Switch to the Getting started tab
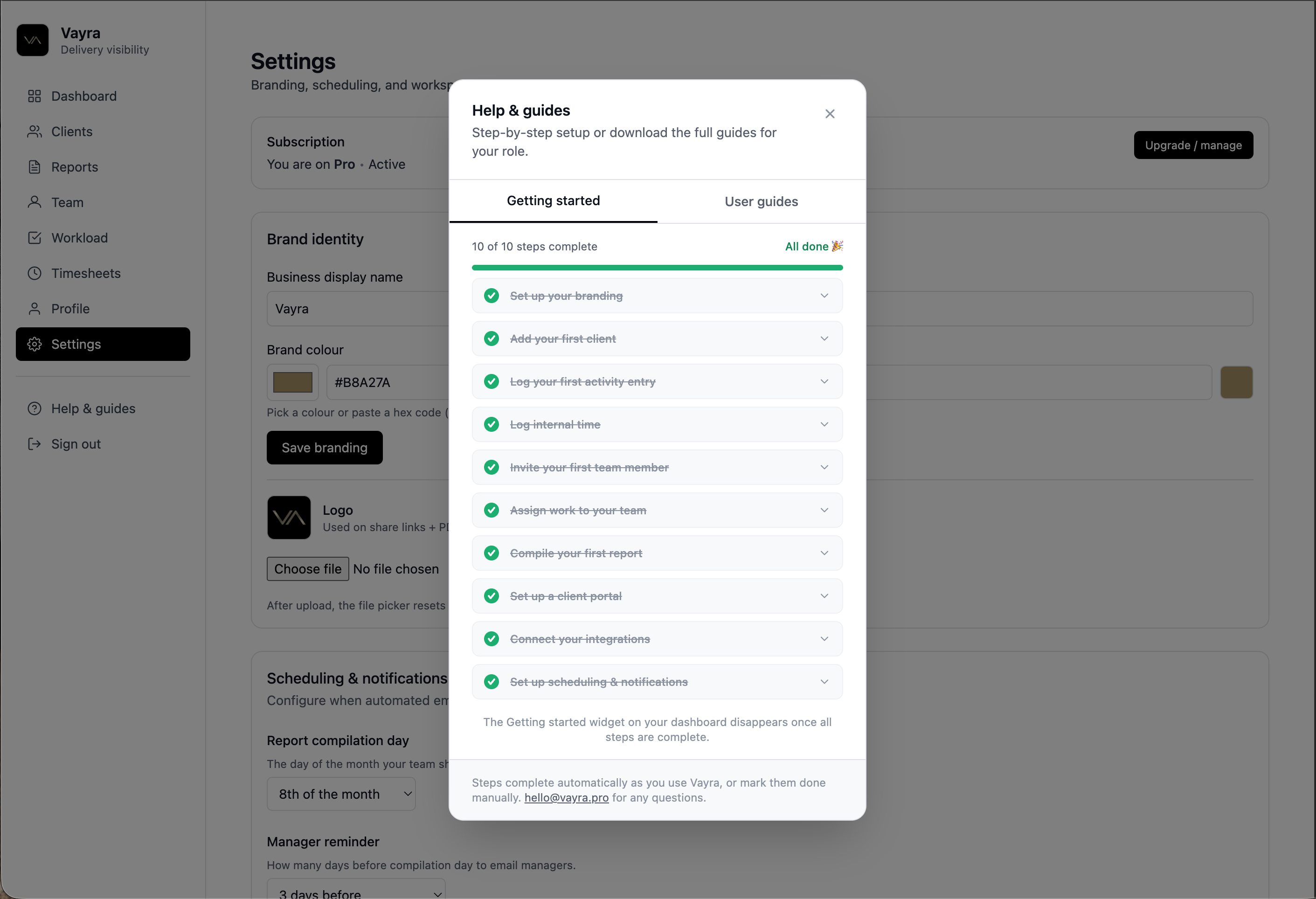 tap(553, 201)
